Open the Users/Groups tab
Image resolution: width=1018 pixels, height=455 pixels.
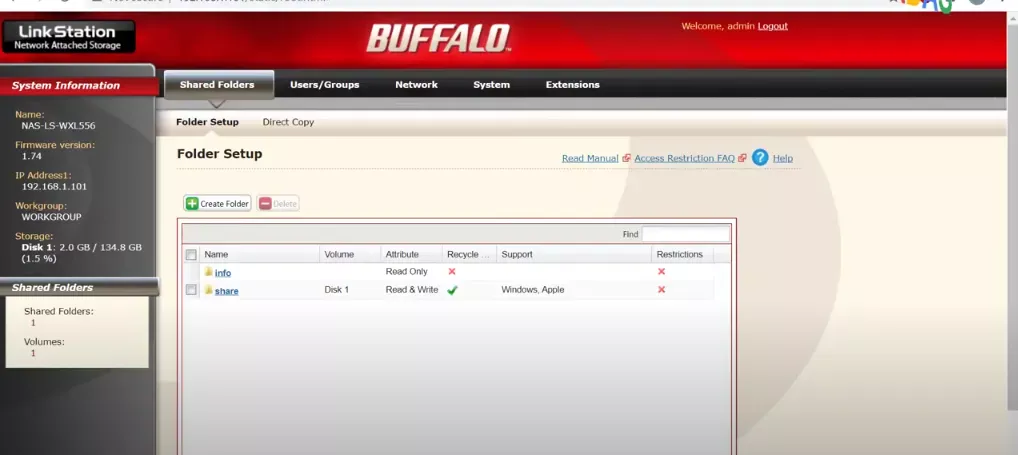(x=325, y=84)
